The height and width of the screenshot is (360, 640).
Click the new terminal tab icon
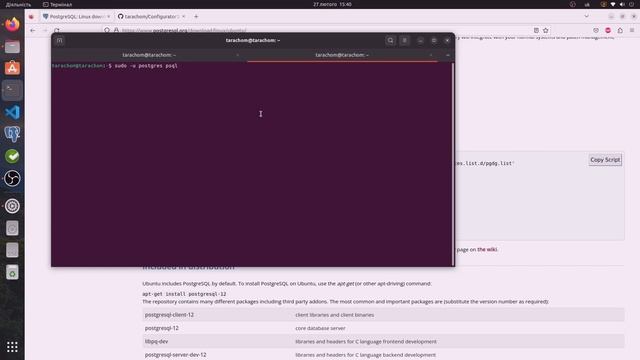coord(60,40)
